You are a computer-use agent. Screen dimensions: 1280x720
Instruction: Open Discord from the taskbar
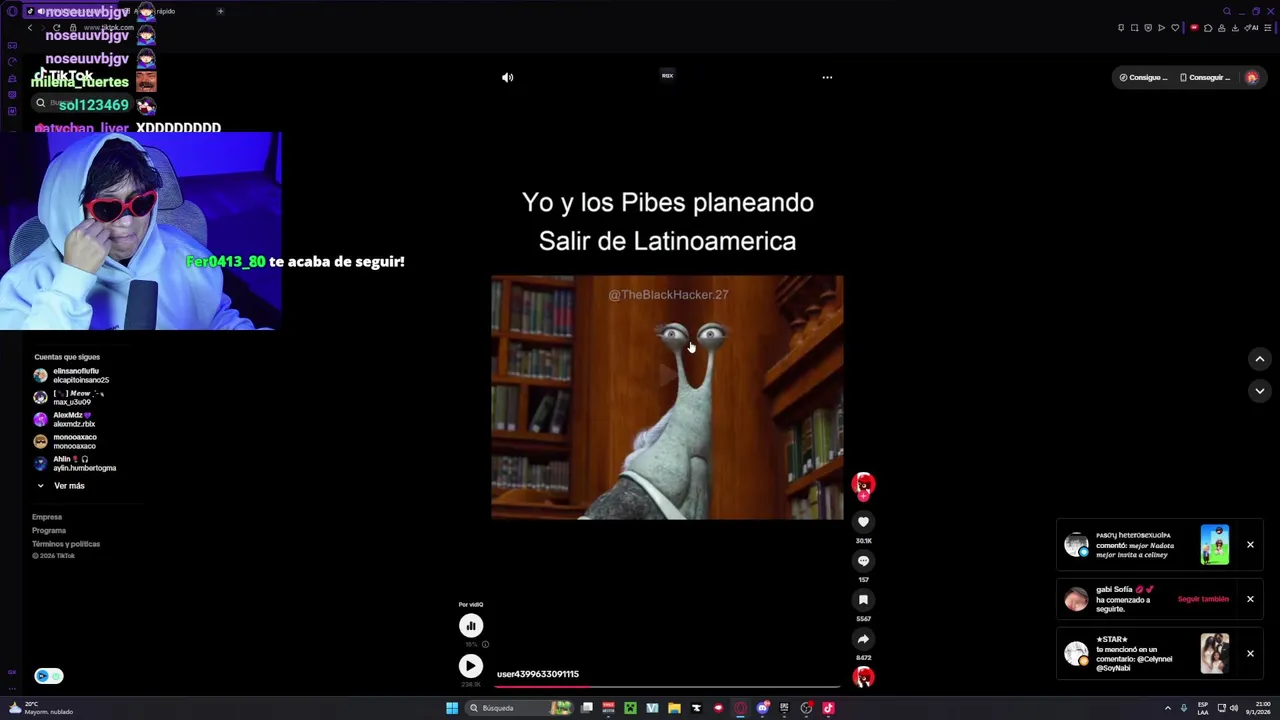point(763,708)
